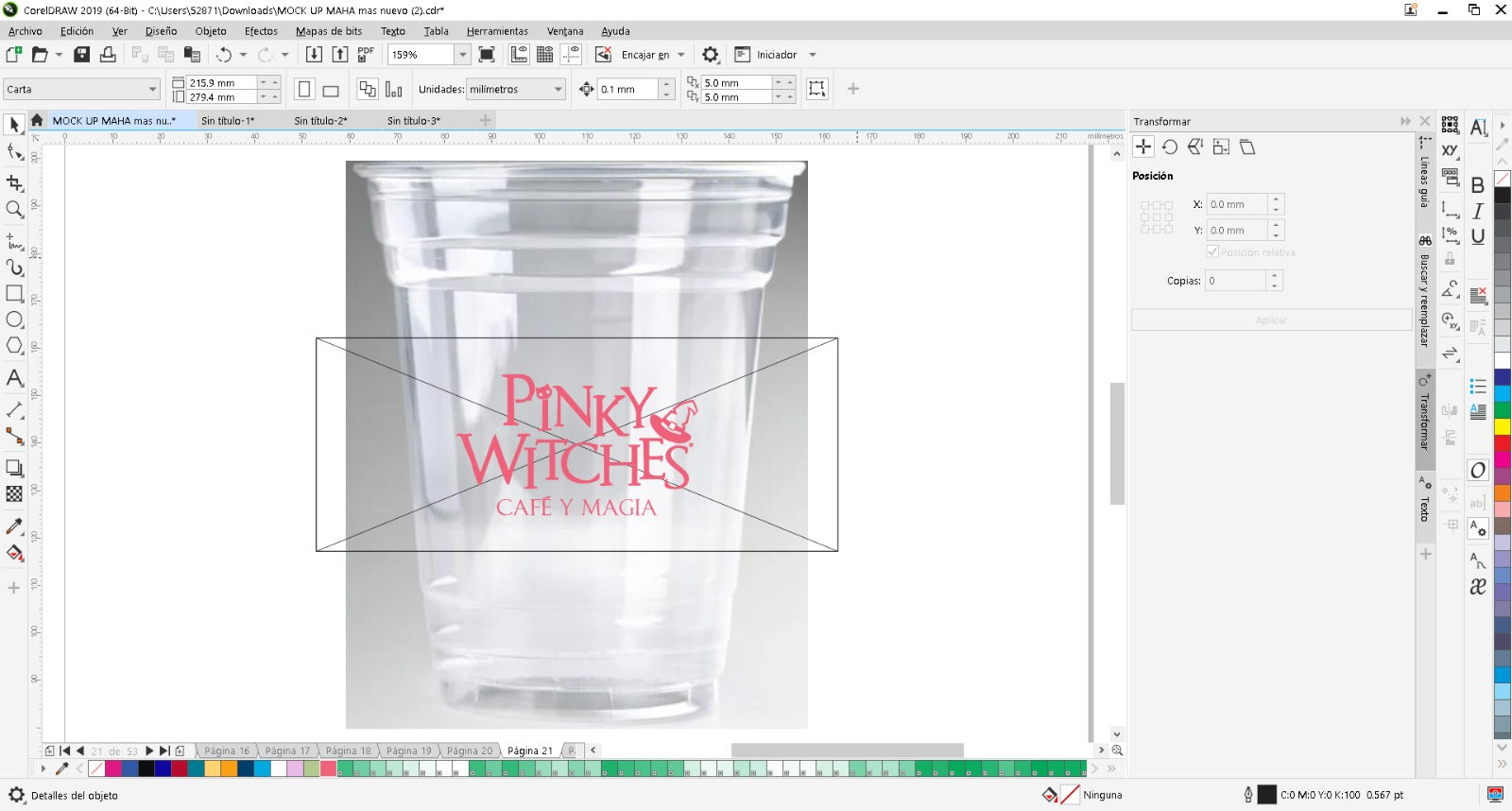This screenshot has width=1512, height=811.
Task: Select the Color Eyedropper tool
Action: 14,526
